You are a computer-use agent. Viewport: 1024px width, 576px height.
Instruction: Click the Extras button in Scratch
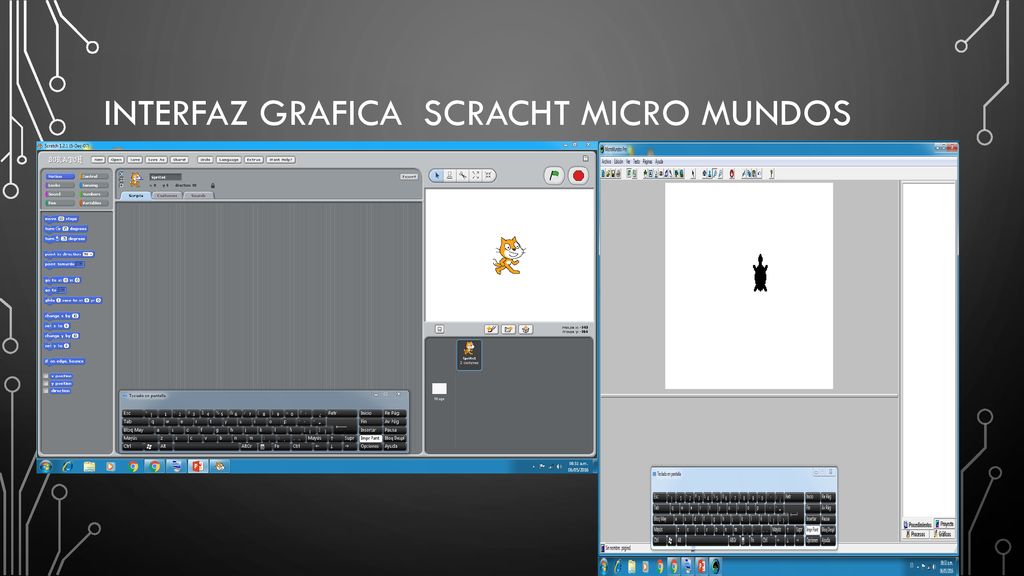(254, 159)
